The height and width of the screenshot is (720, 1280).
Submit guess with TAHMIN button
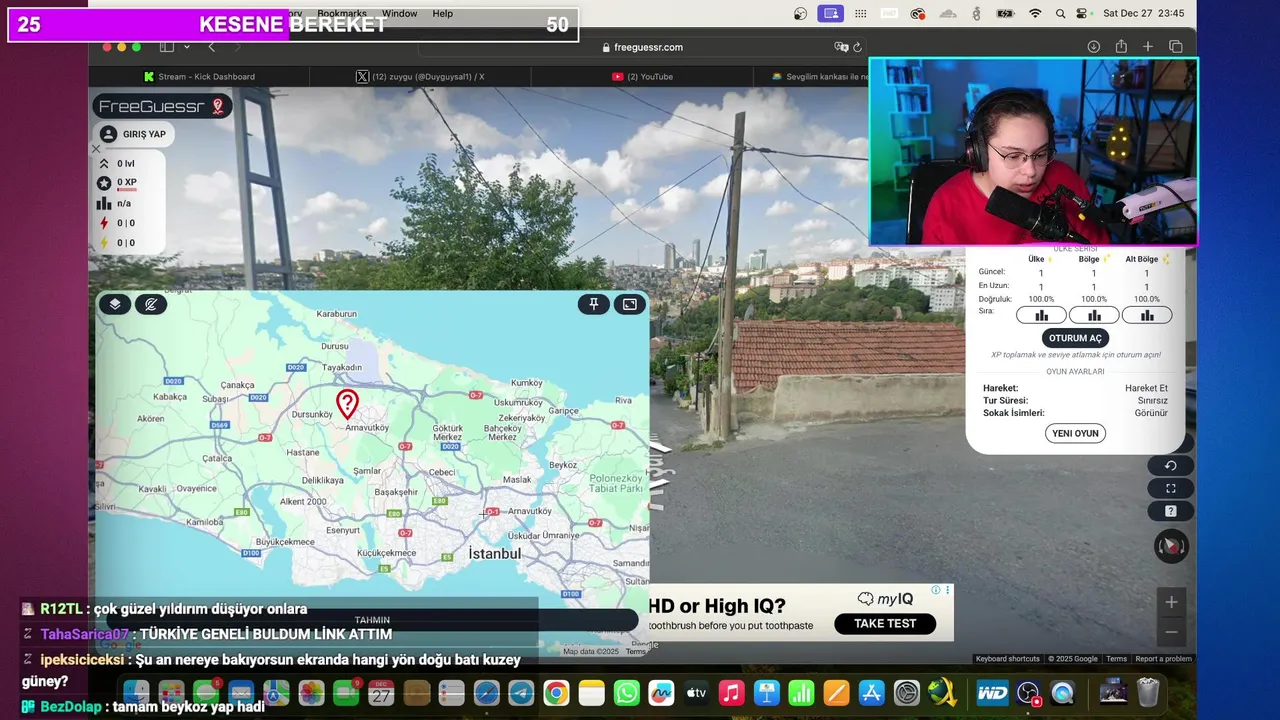(372, 620)
